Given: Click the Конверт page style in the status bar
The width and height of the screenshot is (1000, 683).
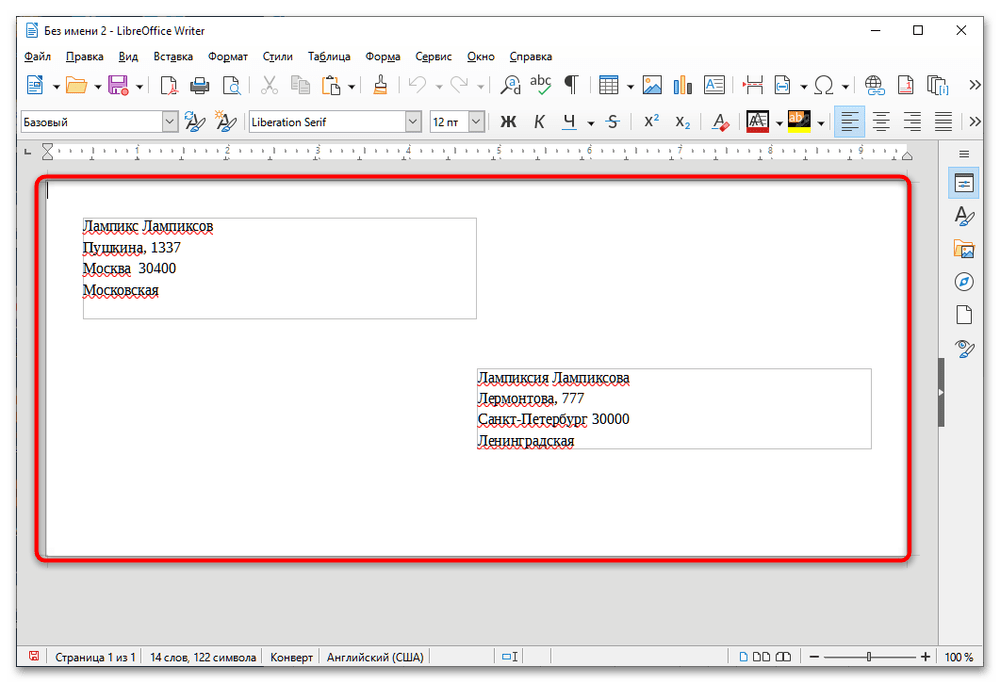Looking at the screenshot, I should 291,657.
